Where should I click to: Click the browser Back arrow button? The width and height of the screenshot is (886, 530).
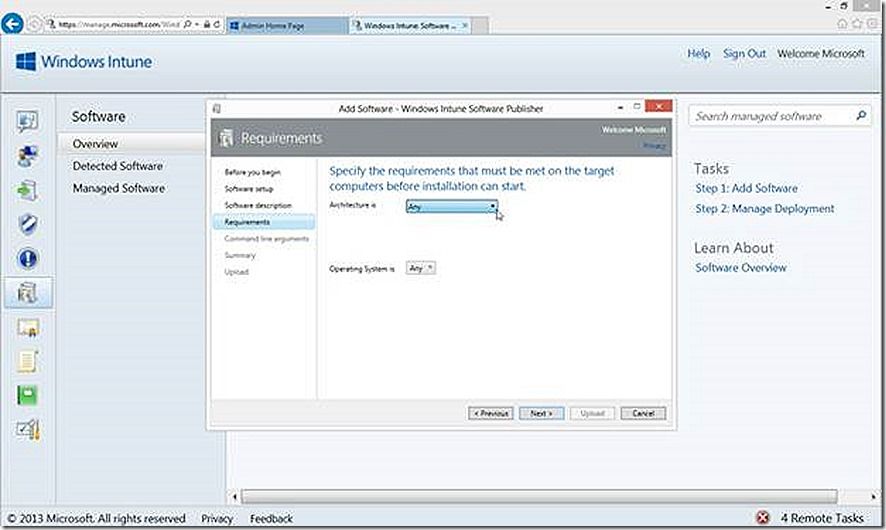(12, 24)
